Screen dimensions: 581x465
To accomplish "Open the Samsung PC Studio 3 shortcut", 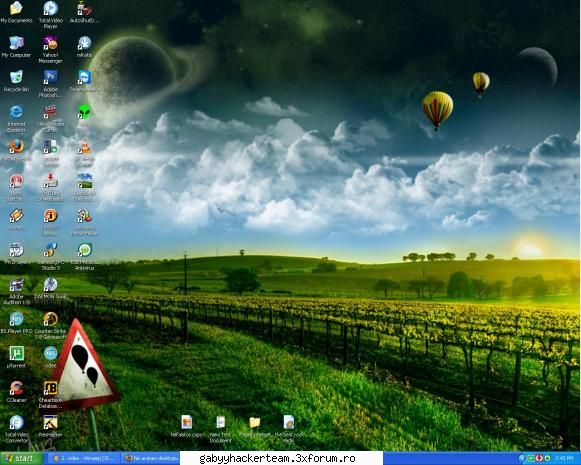I will coord(50,250).
